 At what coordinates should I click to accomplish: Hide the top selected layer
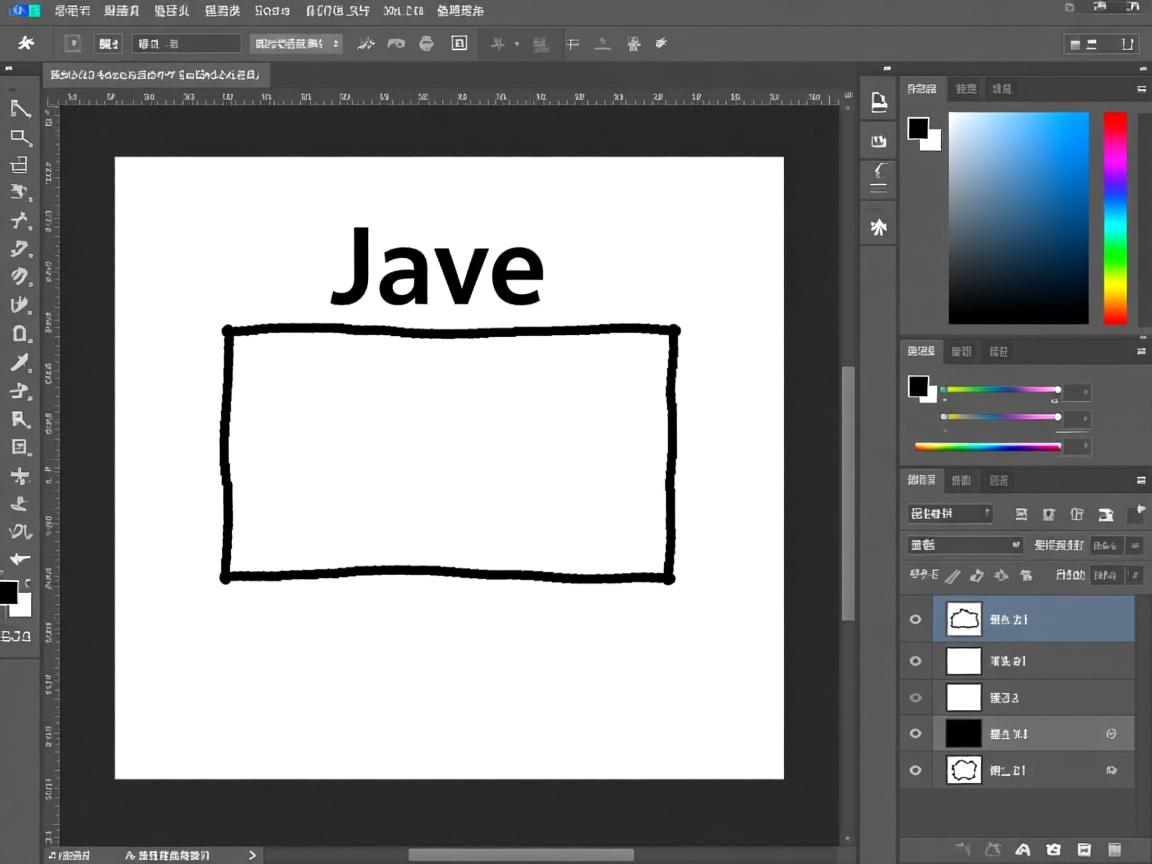click(x=915, y=618)
